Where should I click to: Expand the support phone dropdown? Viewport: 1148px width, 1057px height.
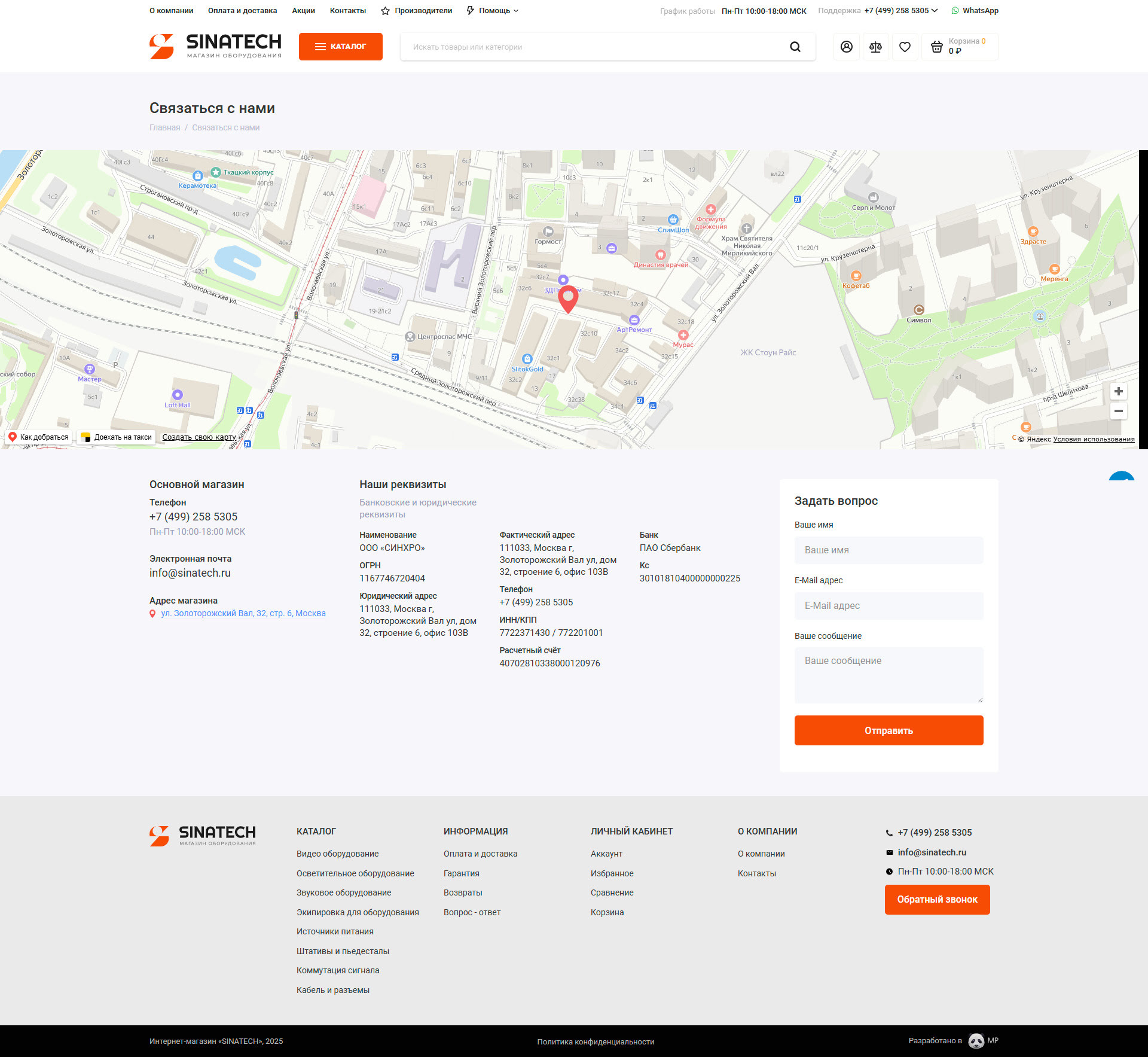tap(901, 11)
